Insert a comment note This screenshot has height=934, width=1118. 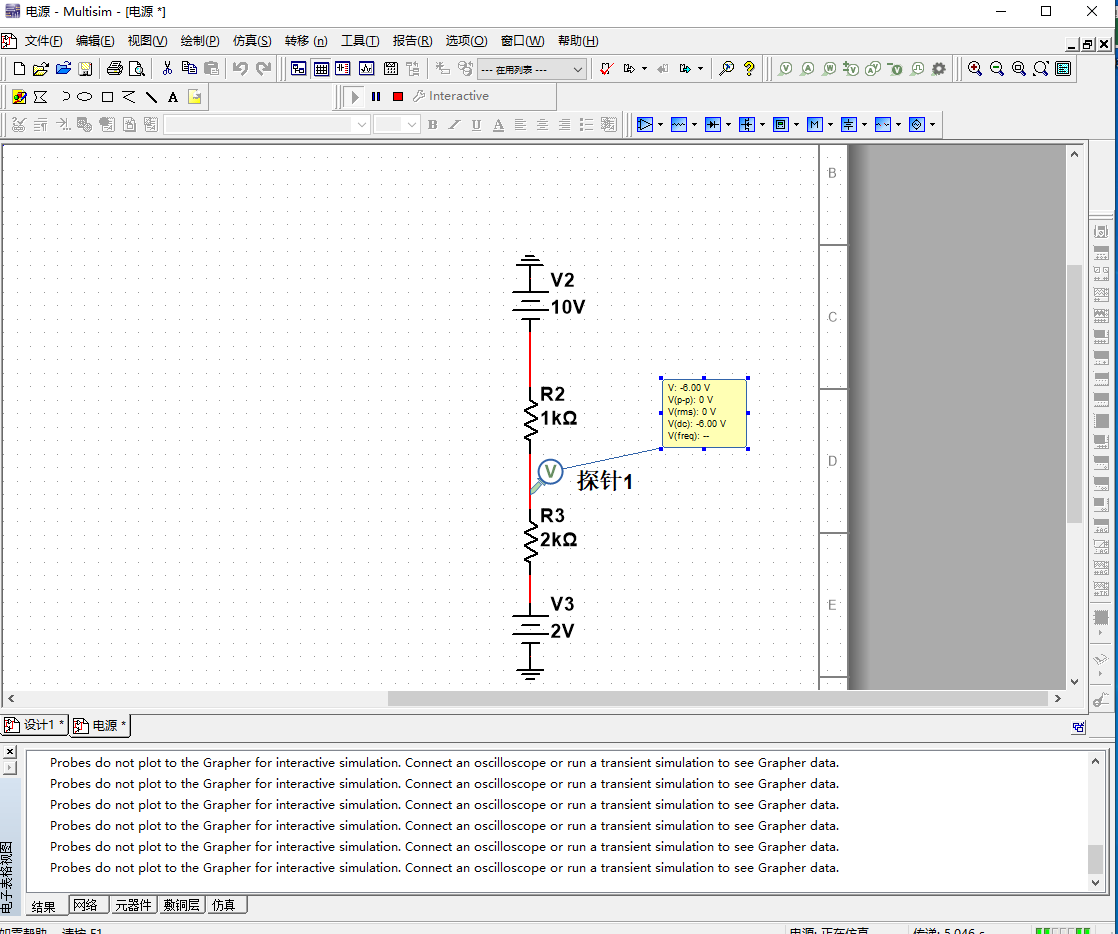195,97
